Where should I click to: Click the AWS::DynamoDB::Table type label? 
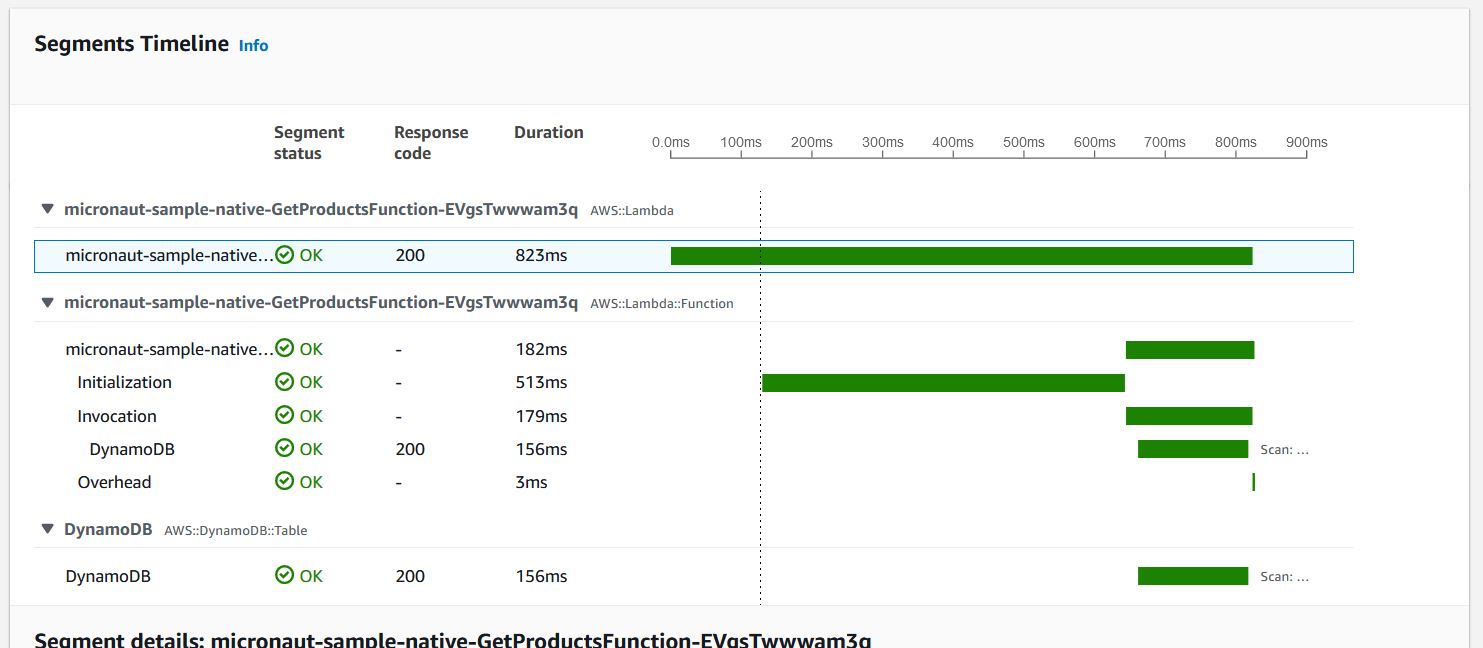236,531
